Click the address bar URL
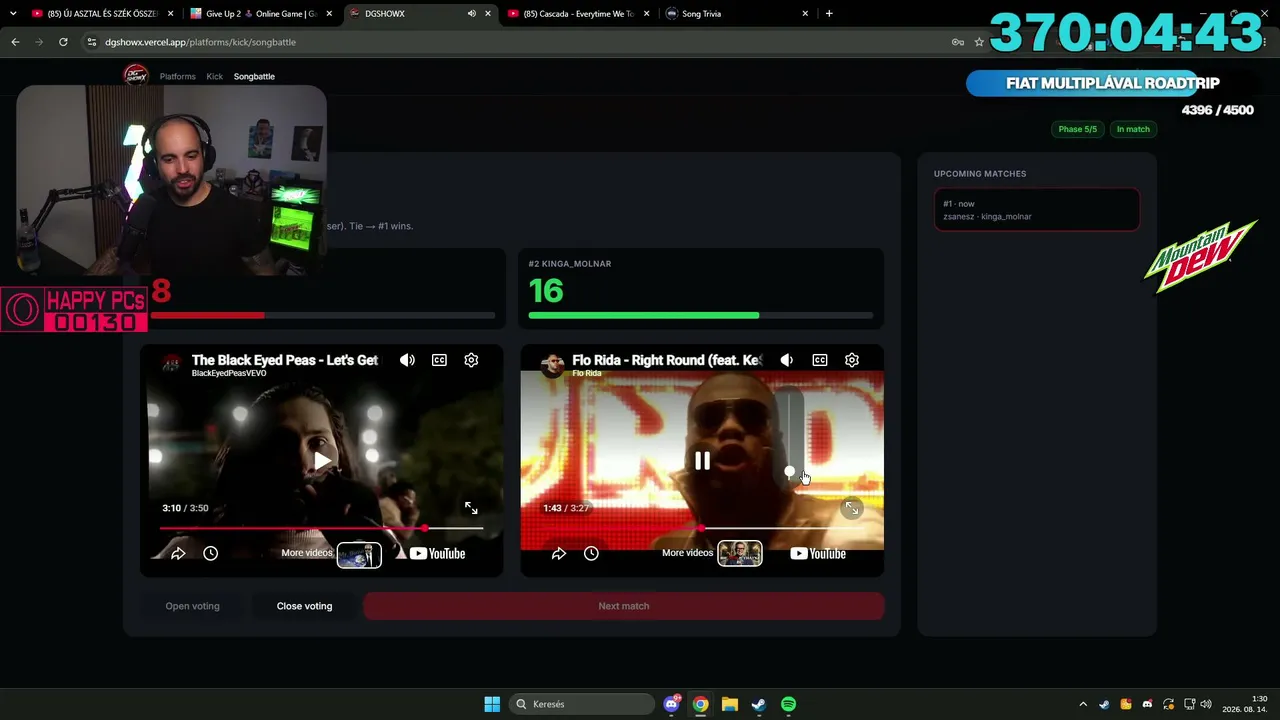The height and width of the screenshot is (720, 1280). click(x=200, y=42)
